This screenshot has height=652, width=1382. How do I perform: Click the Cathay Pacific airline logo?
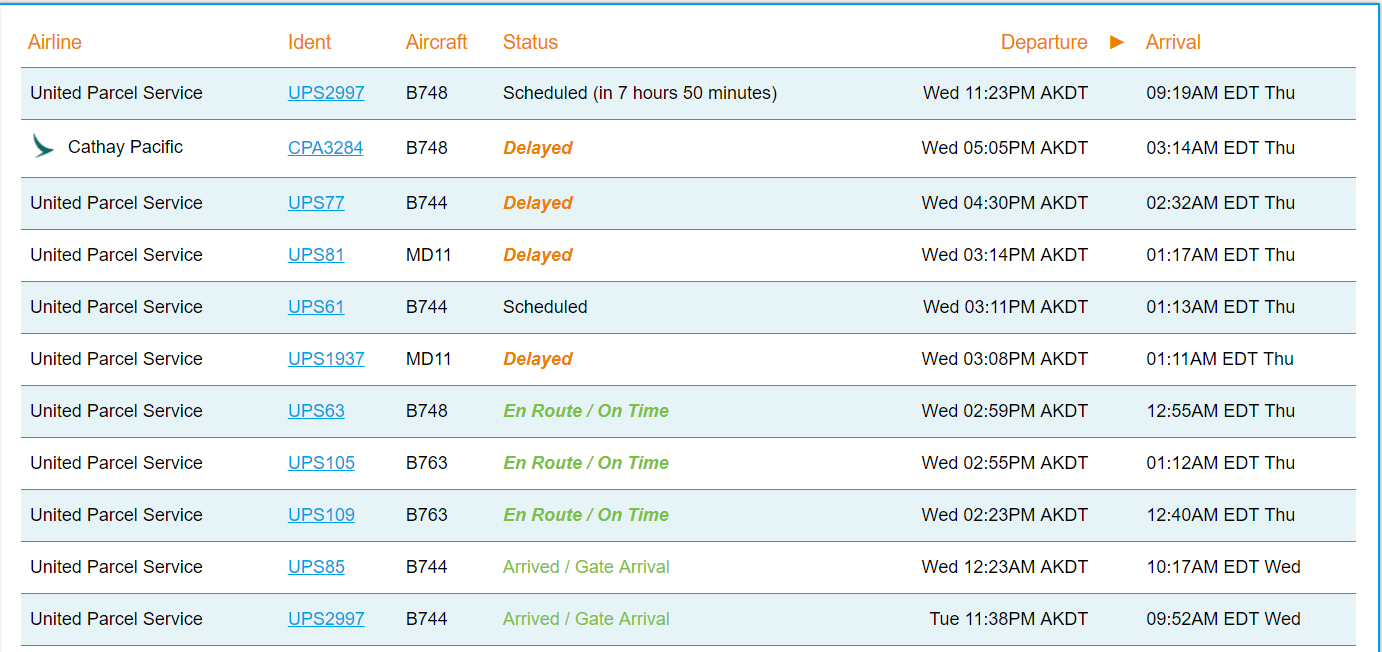tap(43, 147)
